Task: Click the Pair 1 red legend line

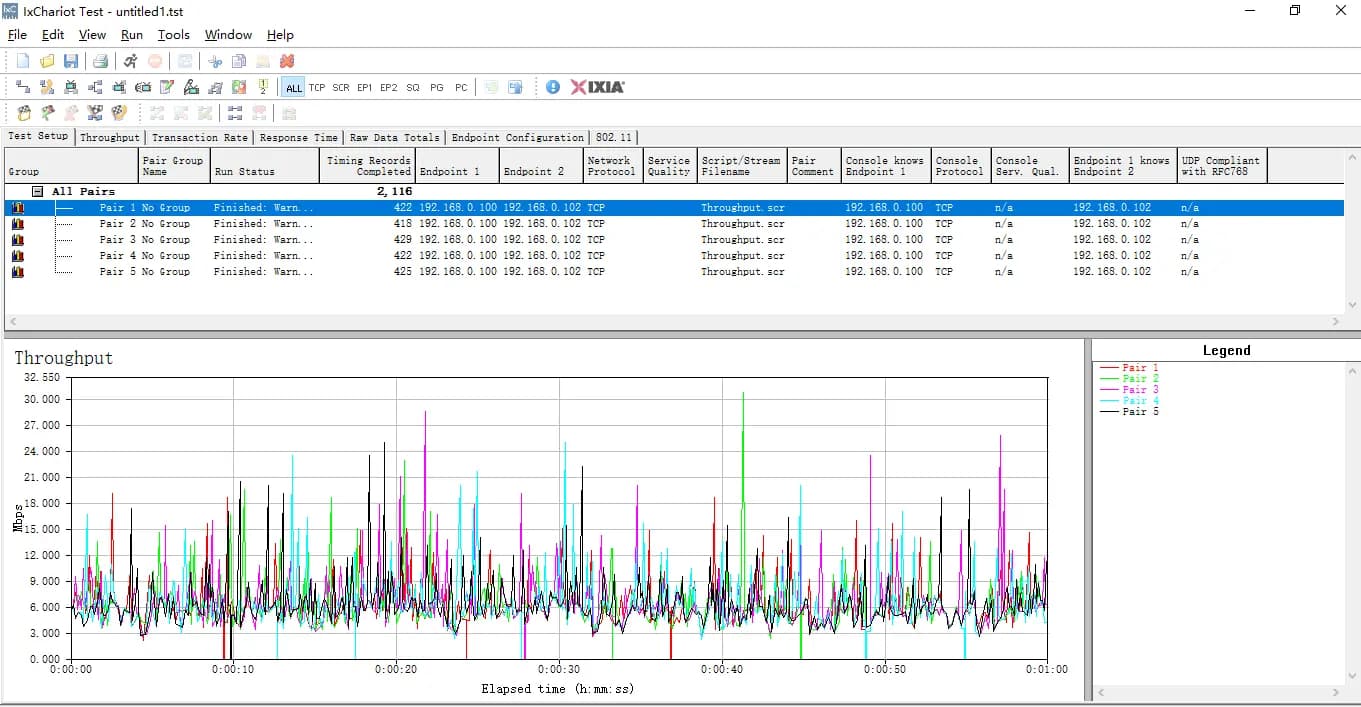Action: tap(1109, 368)
